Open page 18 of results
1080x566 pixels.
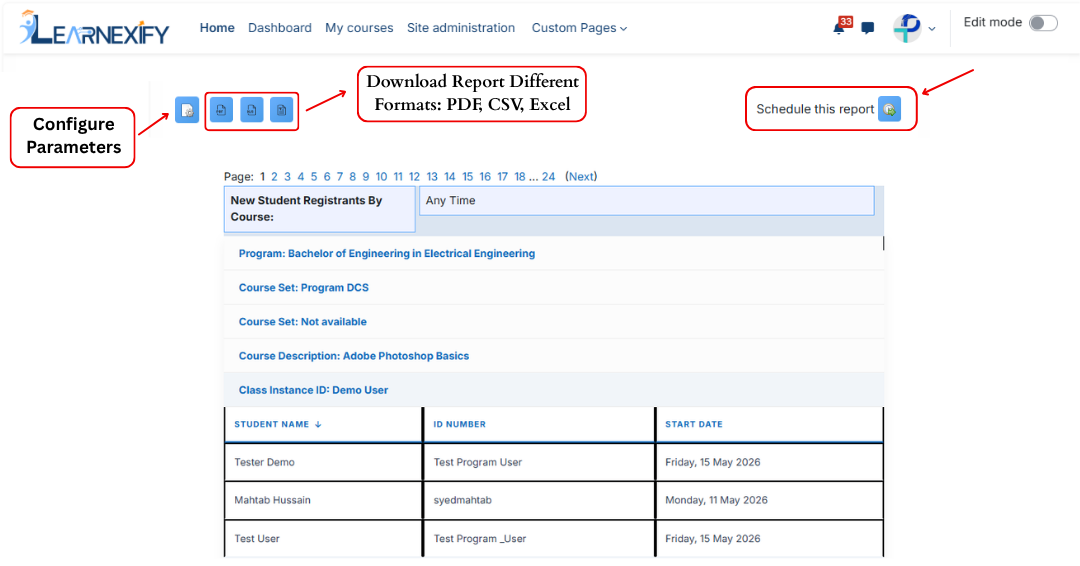(x=520, y=177)
